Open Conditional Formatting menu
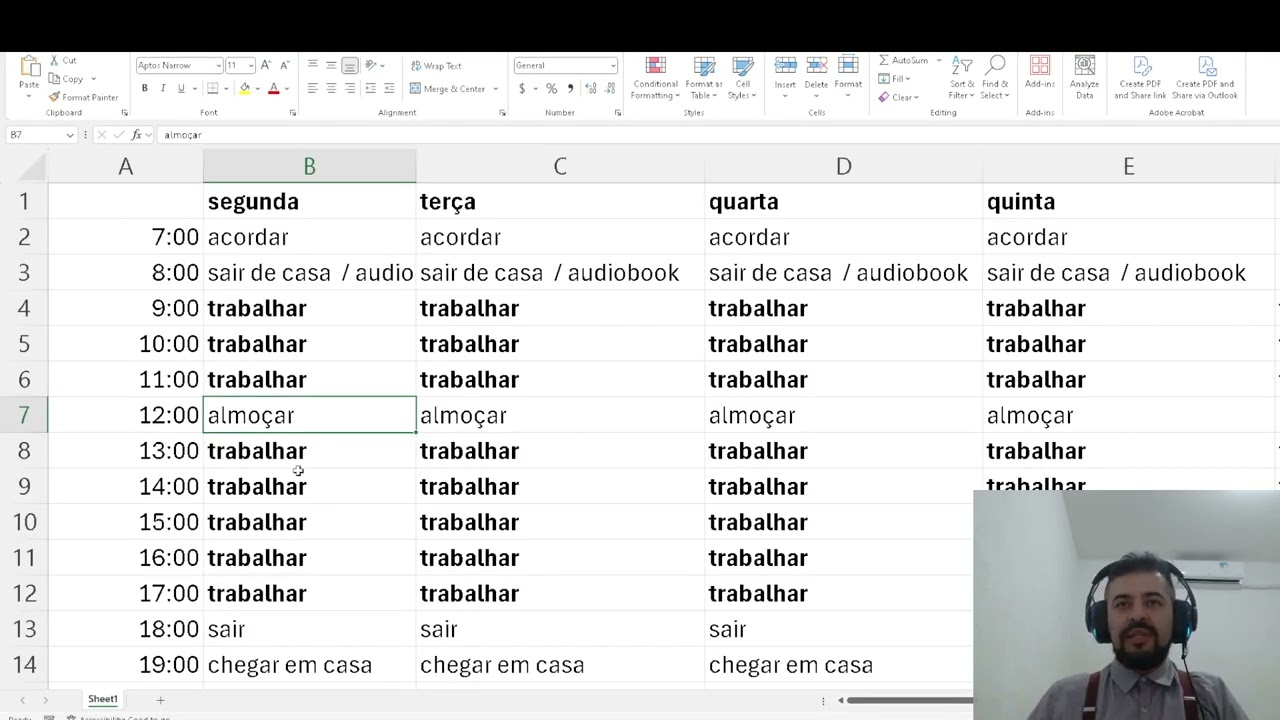This screenshot has height=720, width=1280. click(x=655, y=78)
